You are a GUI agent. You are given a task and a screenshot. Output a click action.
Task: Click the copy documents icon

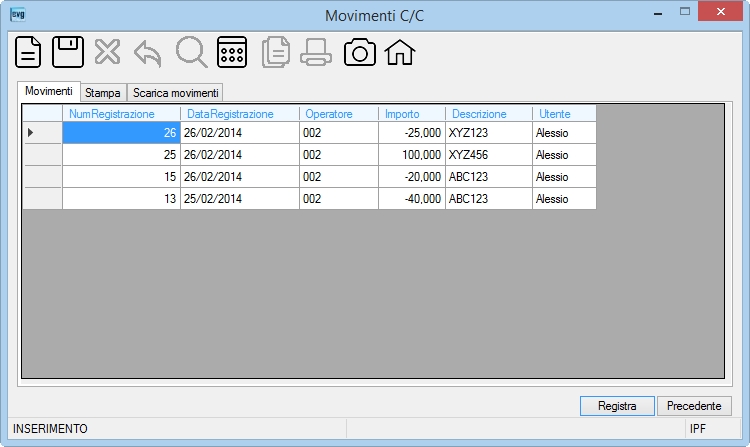276,52
